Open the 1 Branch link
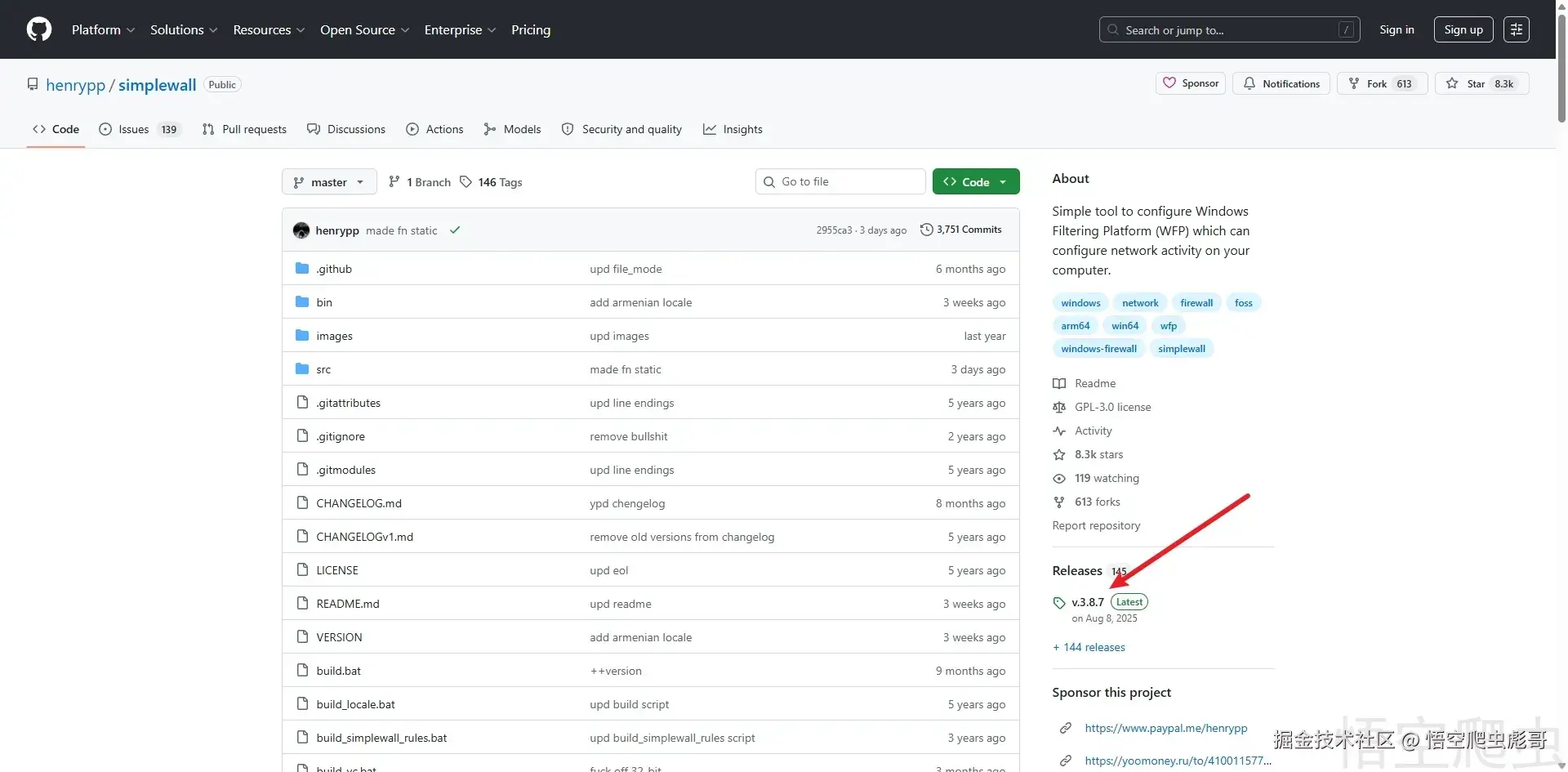This screenshot has height=772, width=1568. click(420, 181)
